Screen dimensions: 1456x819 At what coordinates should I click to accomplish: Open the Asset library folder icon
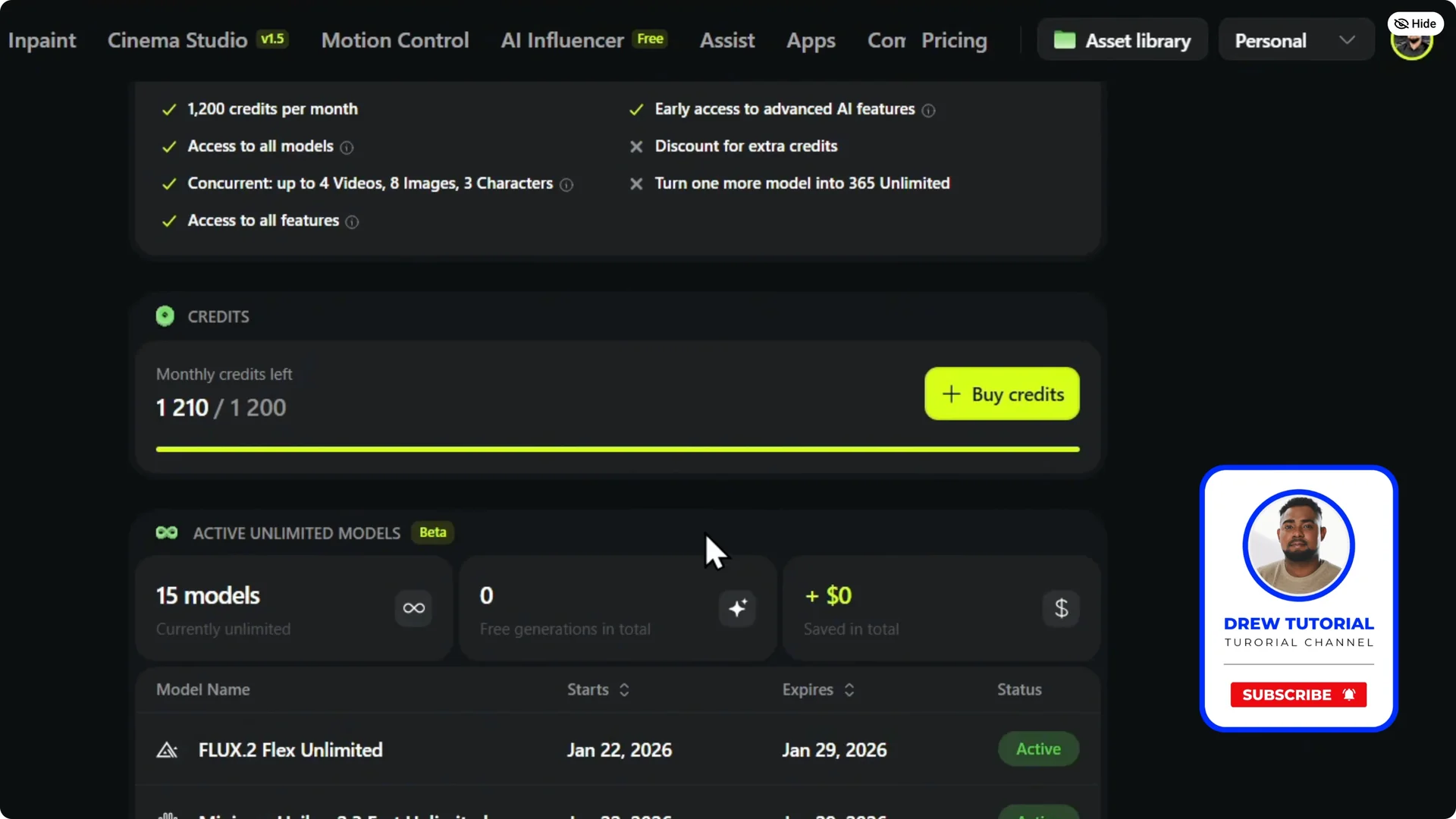pos(1065,40)
